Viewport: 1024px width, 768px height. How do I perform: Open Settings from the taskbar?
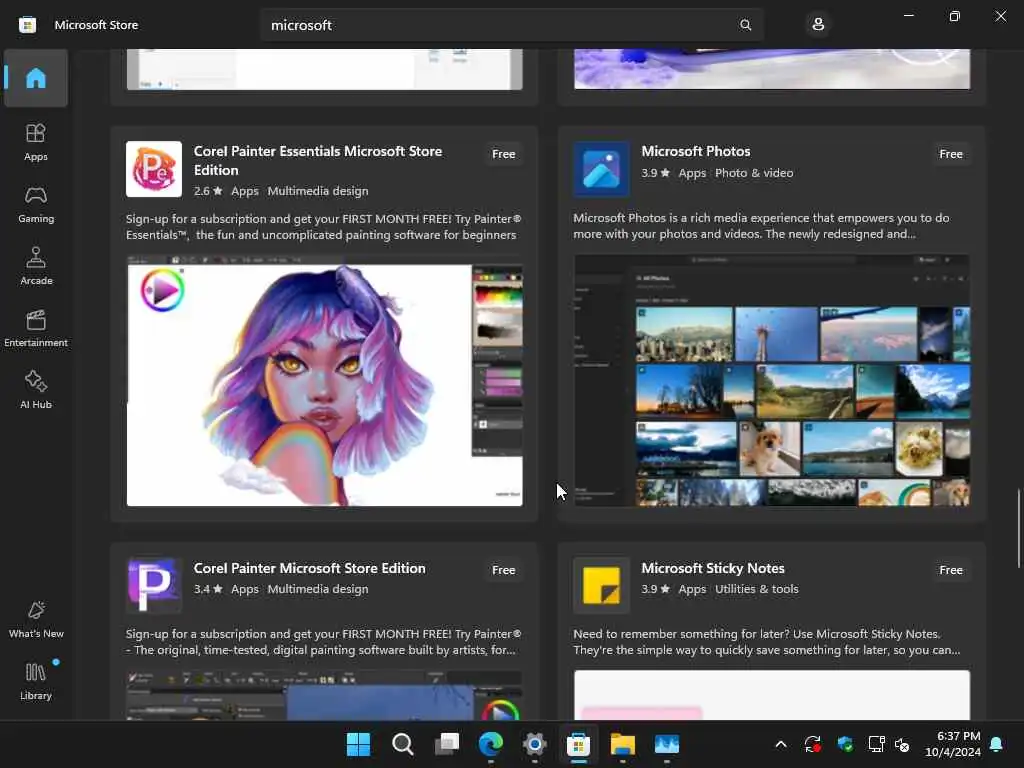tap(535, 744)
